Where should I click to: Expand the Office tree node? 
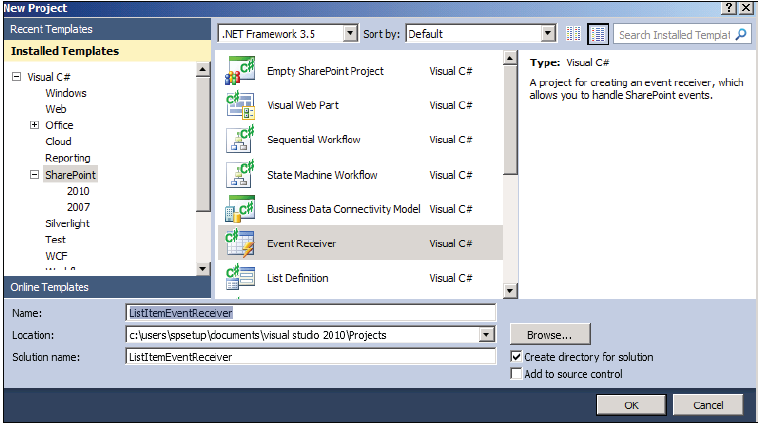(x=34, y=125)
